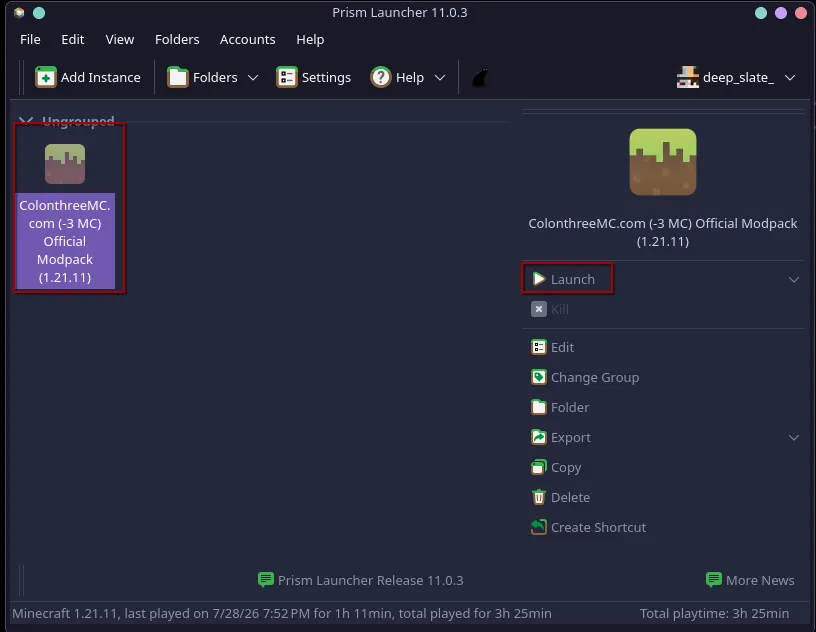The width and height of the screenshot is (816, 632).
Task: Open the account switcher dropdown arrow
Action: point(790,78)
